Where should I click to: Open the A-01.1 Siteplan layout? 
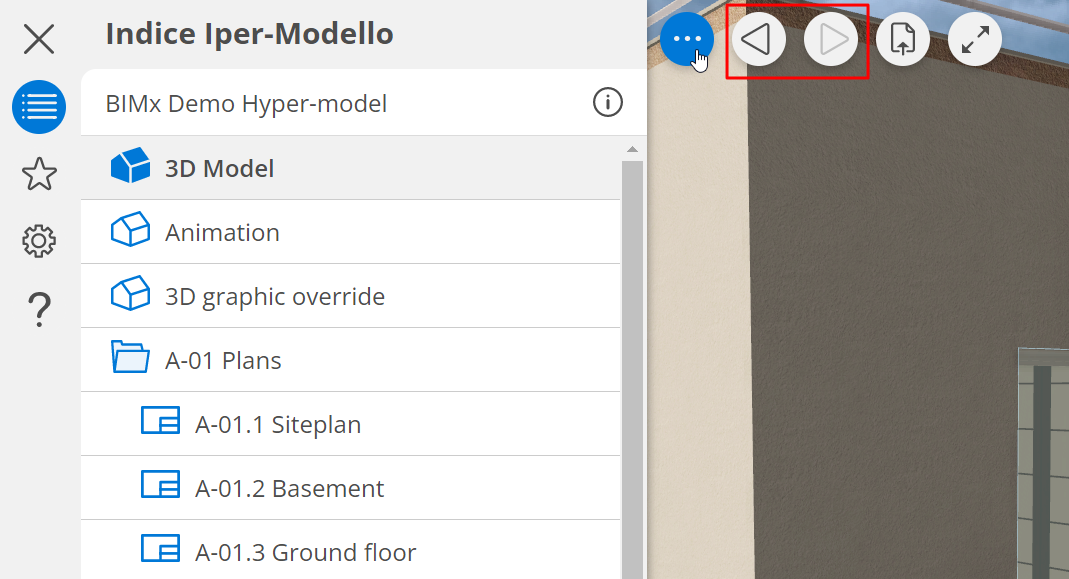click(x=278, y=424)
